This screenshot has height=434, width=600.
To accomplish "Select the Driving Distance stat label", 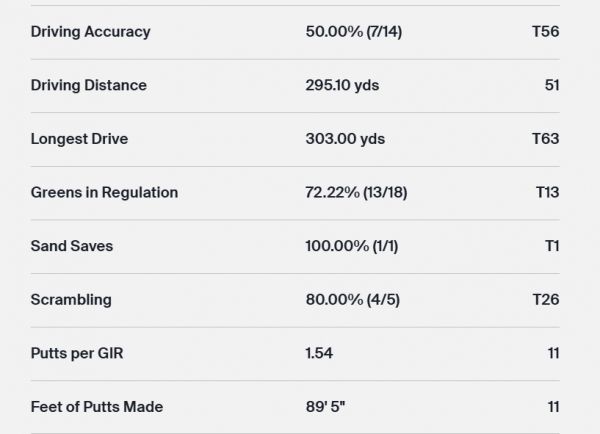I will pos(88,86).
